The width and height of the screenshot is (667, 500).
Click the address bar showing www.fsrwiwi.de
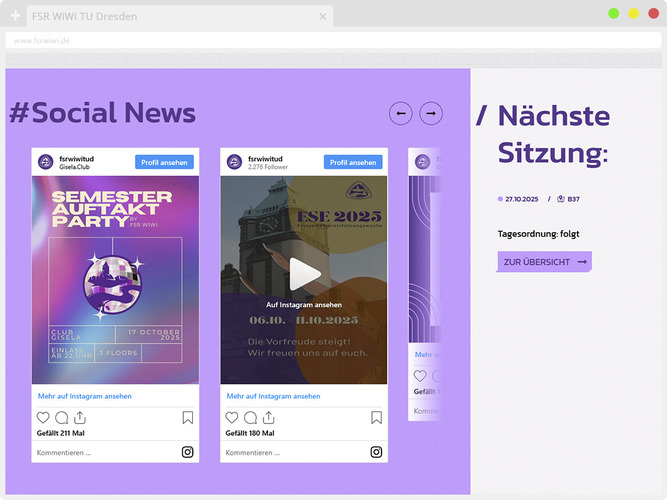pos(300,41)
